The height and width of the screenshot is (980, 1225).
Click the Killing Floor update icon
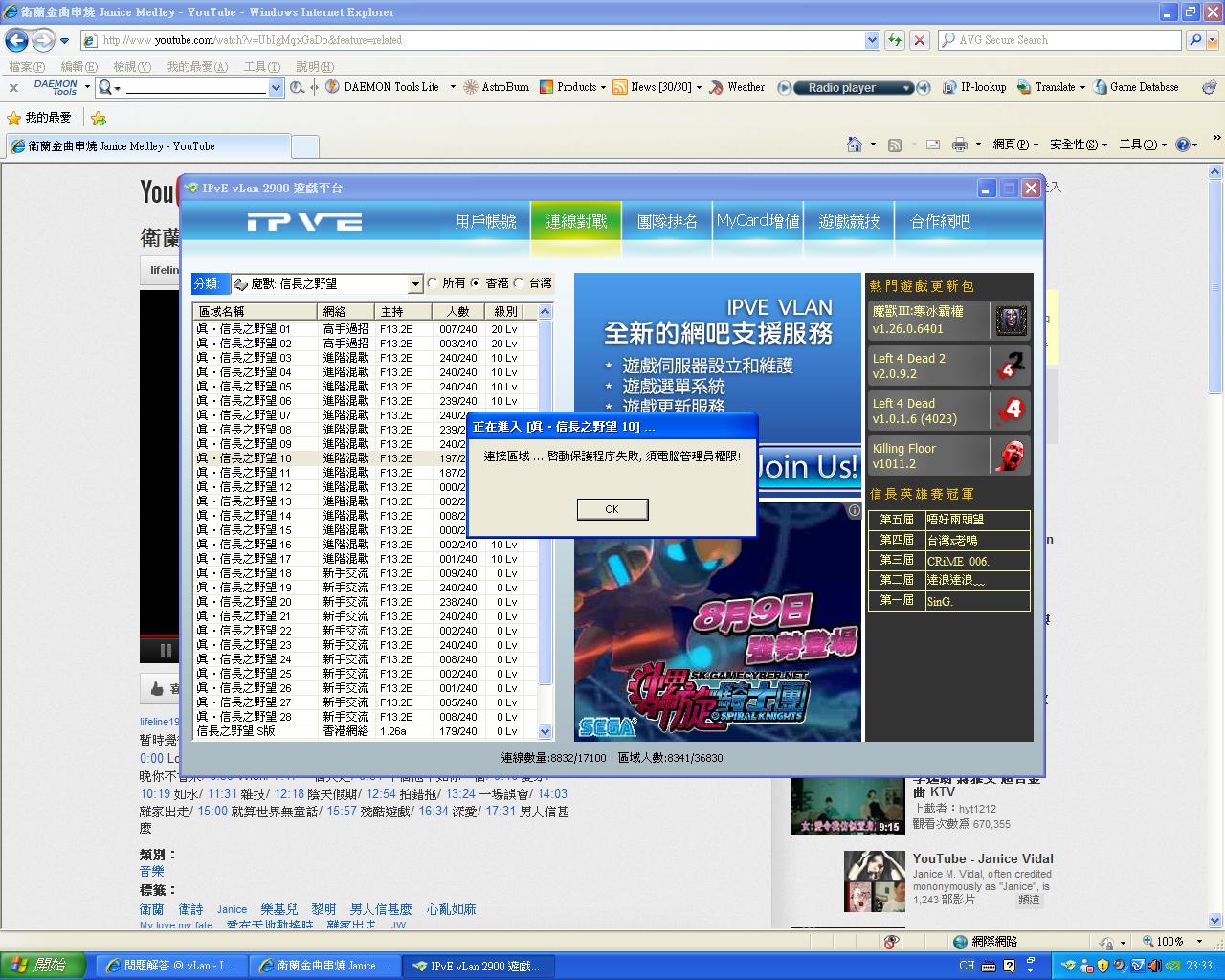1011,456
